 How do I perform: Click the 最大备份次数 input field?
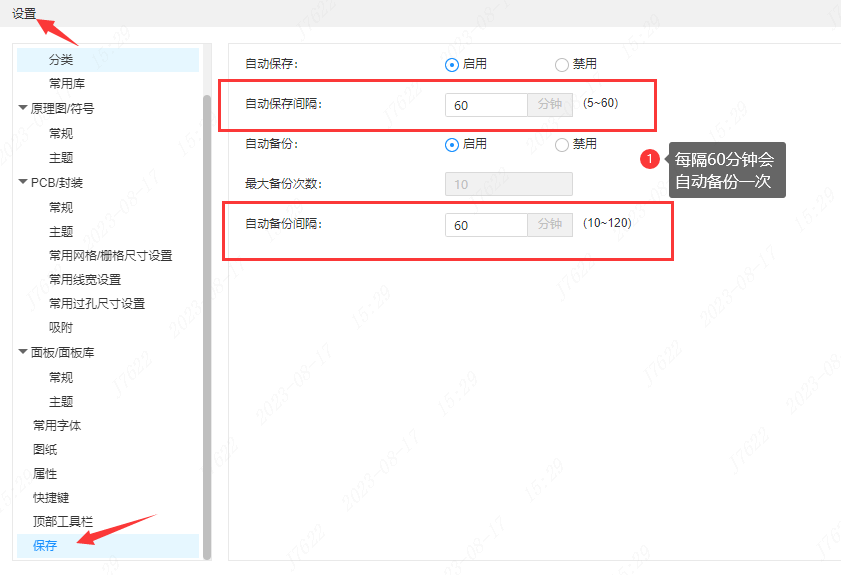[508, 184]
